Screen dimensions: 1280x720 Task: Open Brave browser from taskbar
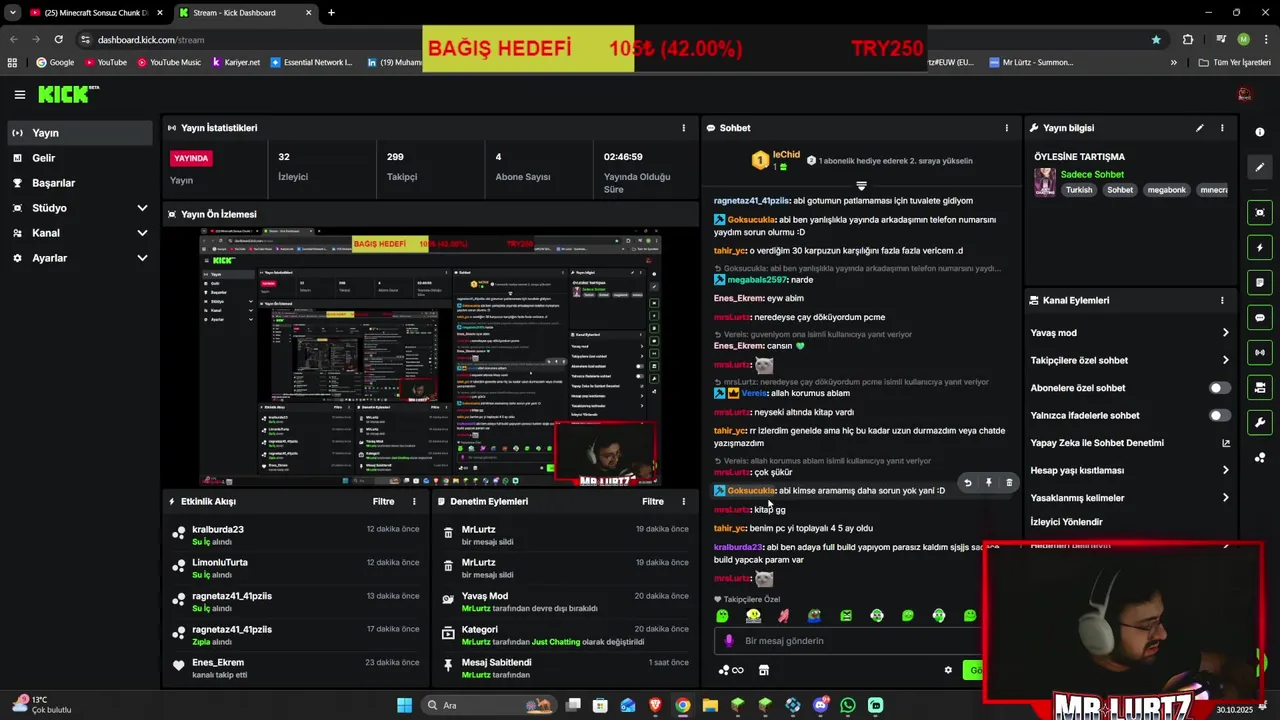coord(655,705)
